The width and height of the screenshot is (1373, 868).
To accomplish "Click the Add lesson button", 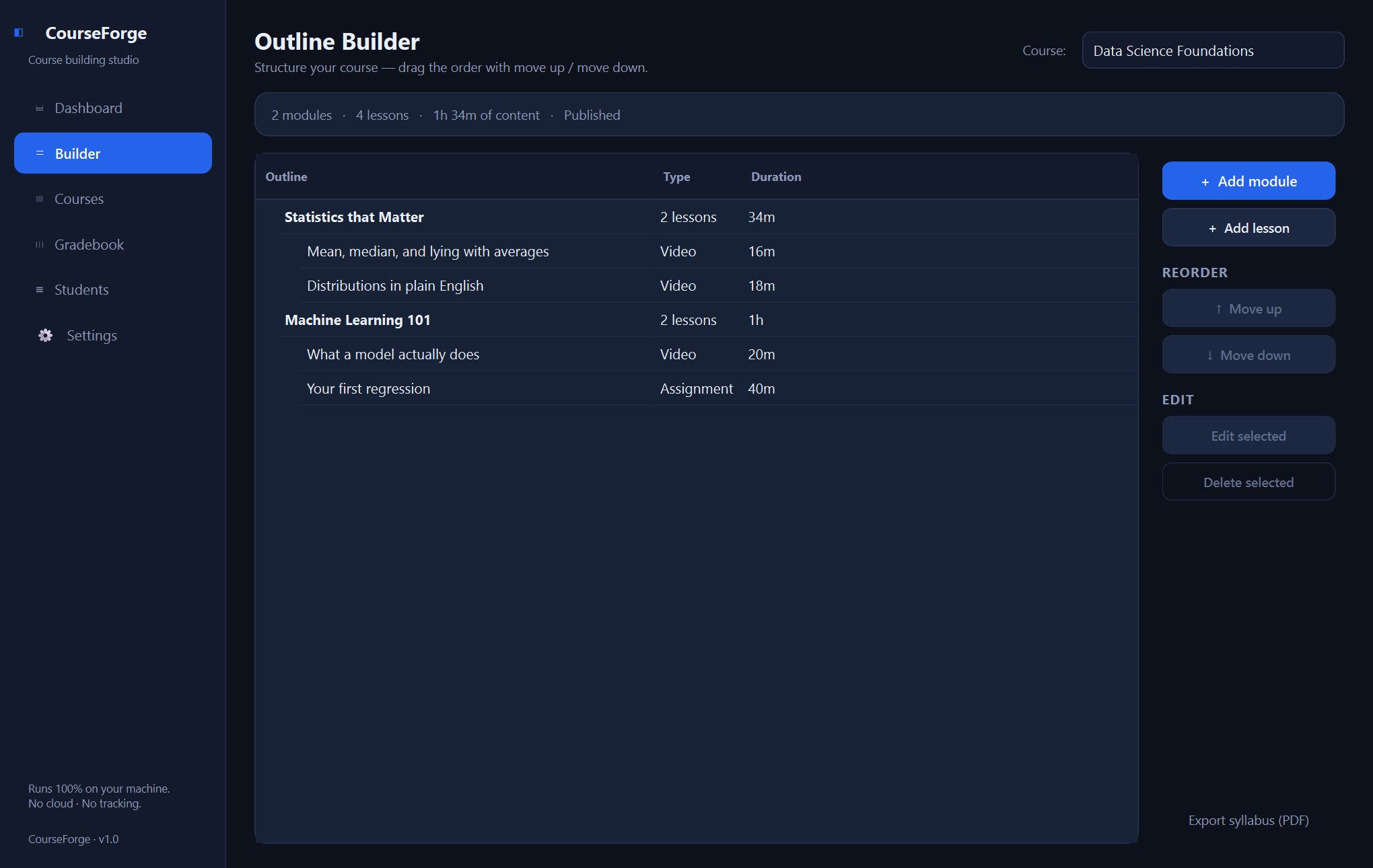I will click(1248, 227).
